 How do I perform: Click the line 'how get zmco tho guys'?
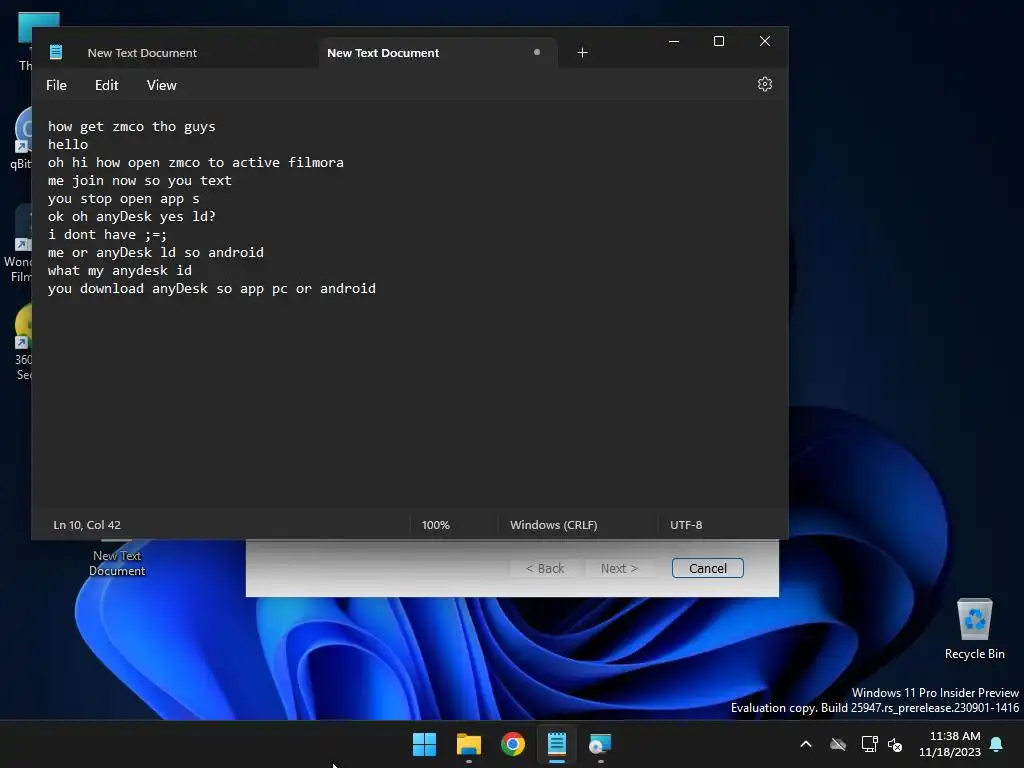pyautogui.click(x=131, y=127)
